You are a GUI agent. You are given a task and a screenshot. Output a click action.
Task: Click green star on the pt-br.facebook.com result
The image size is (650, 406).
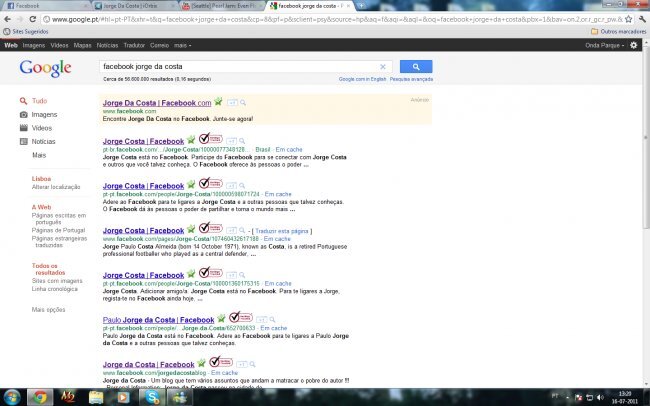point(191,140)
